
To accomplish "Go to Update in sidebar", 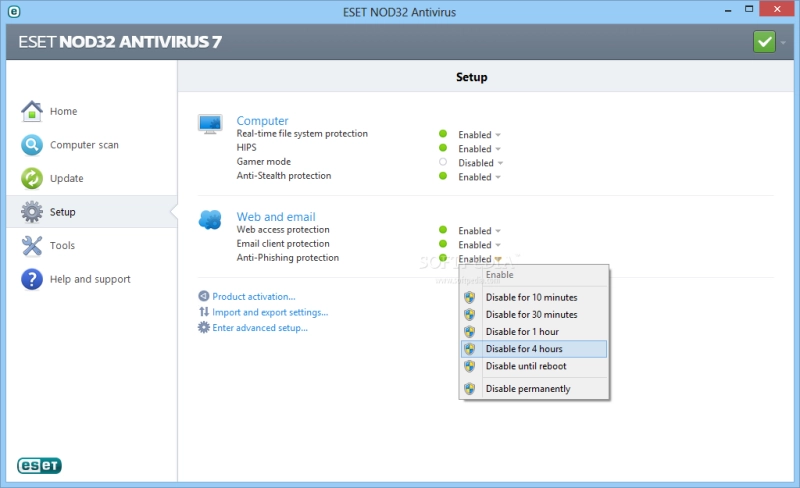I will (92, 178).
